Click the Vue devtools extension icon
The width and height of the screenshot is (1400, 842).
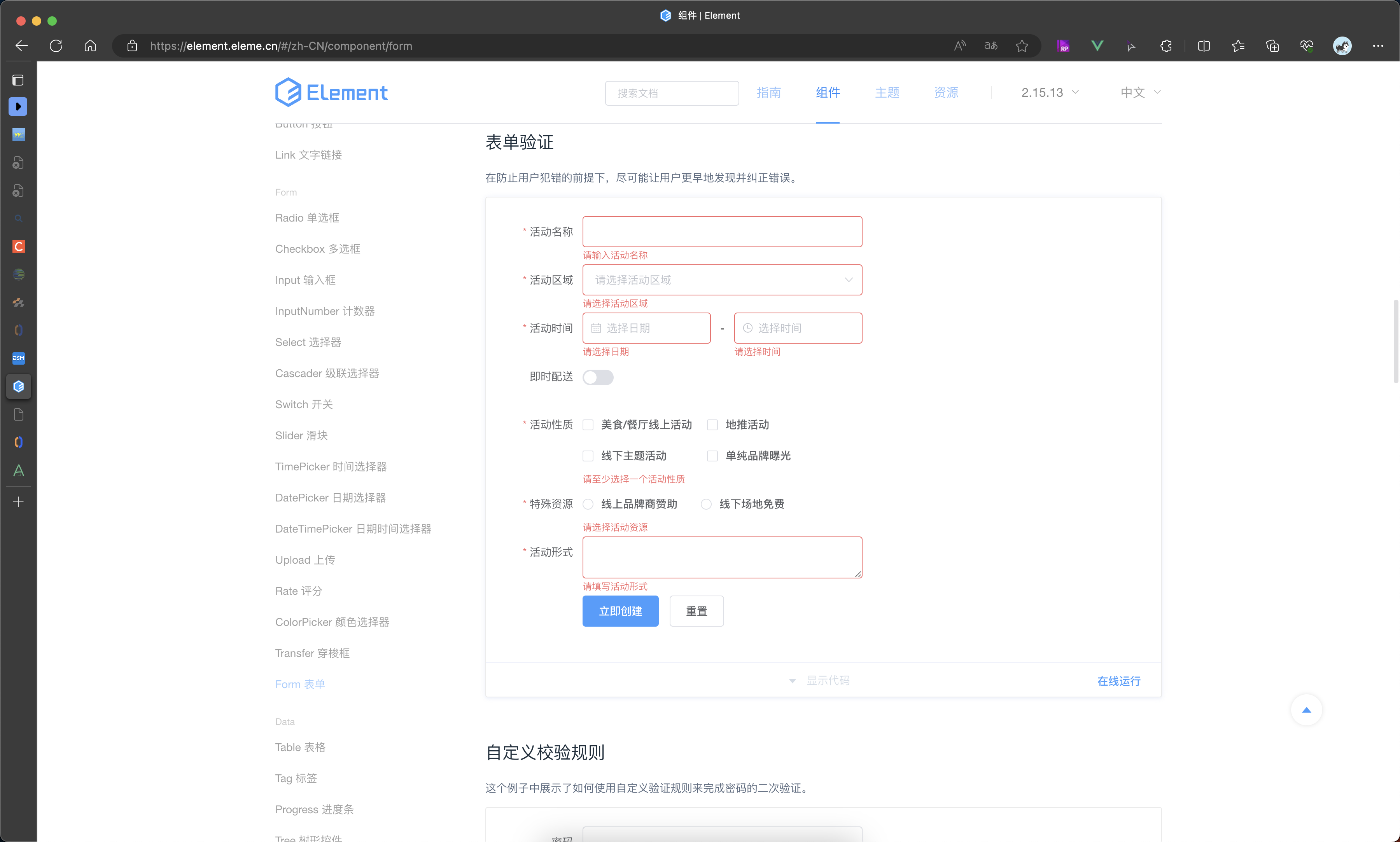(1097, 46)
